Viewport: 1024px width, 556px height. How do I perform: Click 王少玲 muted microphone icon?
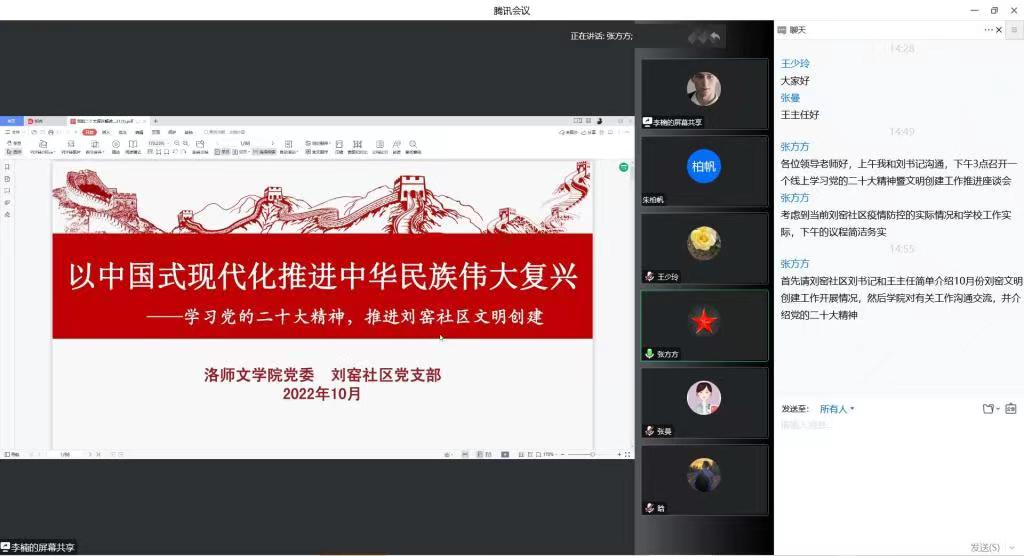[x=649, y=276]
